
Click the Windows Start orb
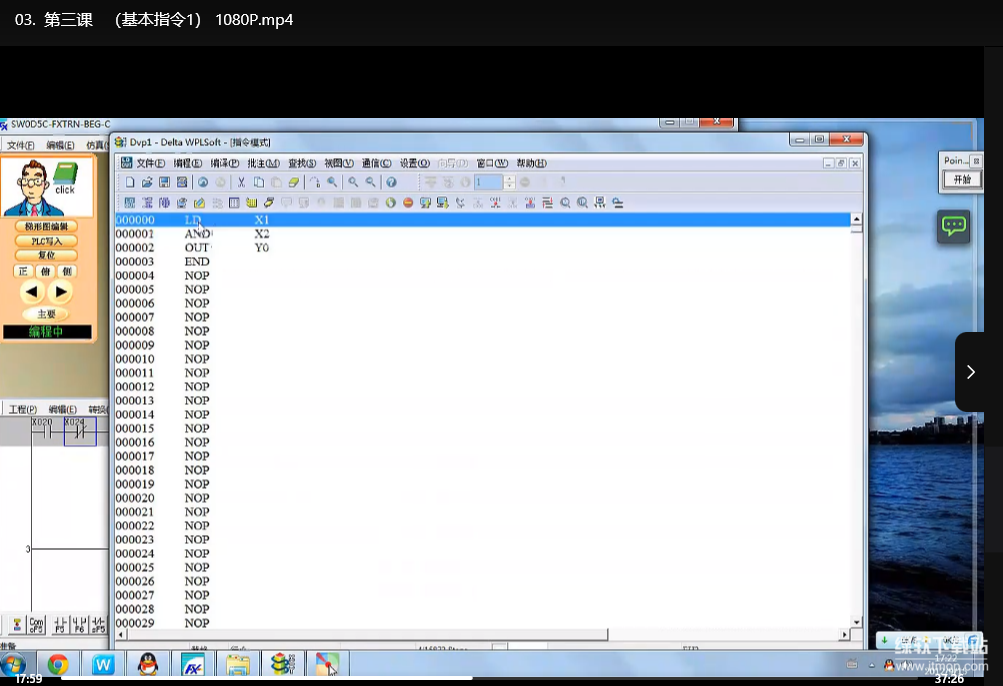[x=13, y=664]
